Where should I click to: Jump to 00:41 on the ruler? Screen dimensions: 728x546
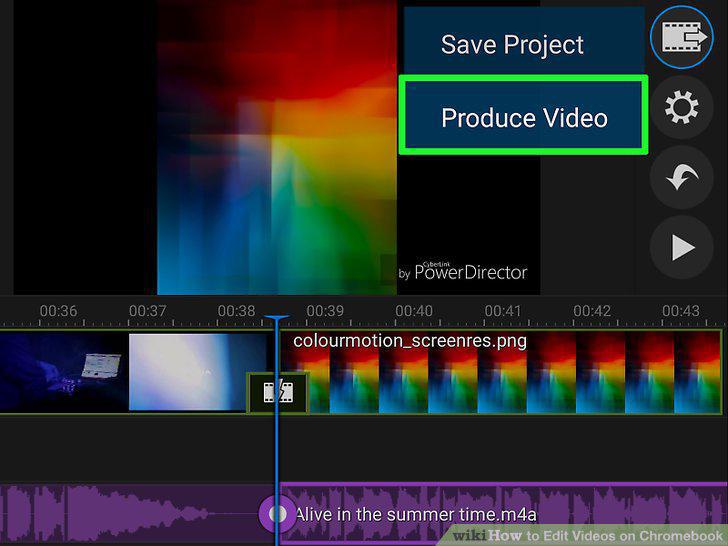click(503, 311)
